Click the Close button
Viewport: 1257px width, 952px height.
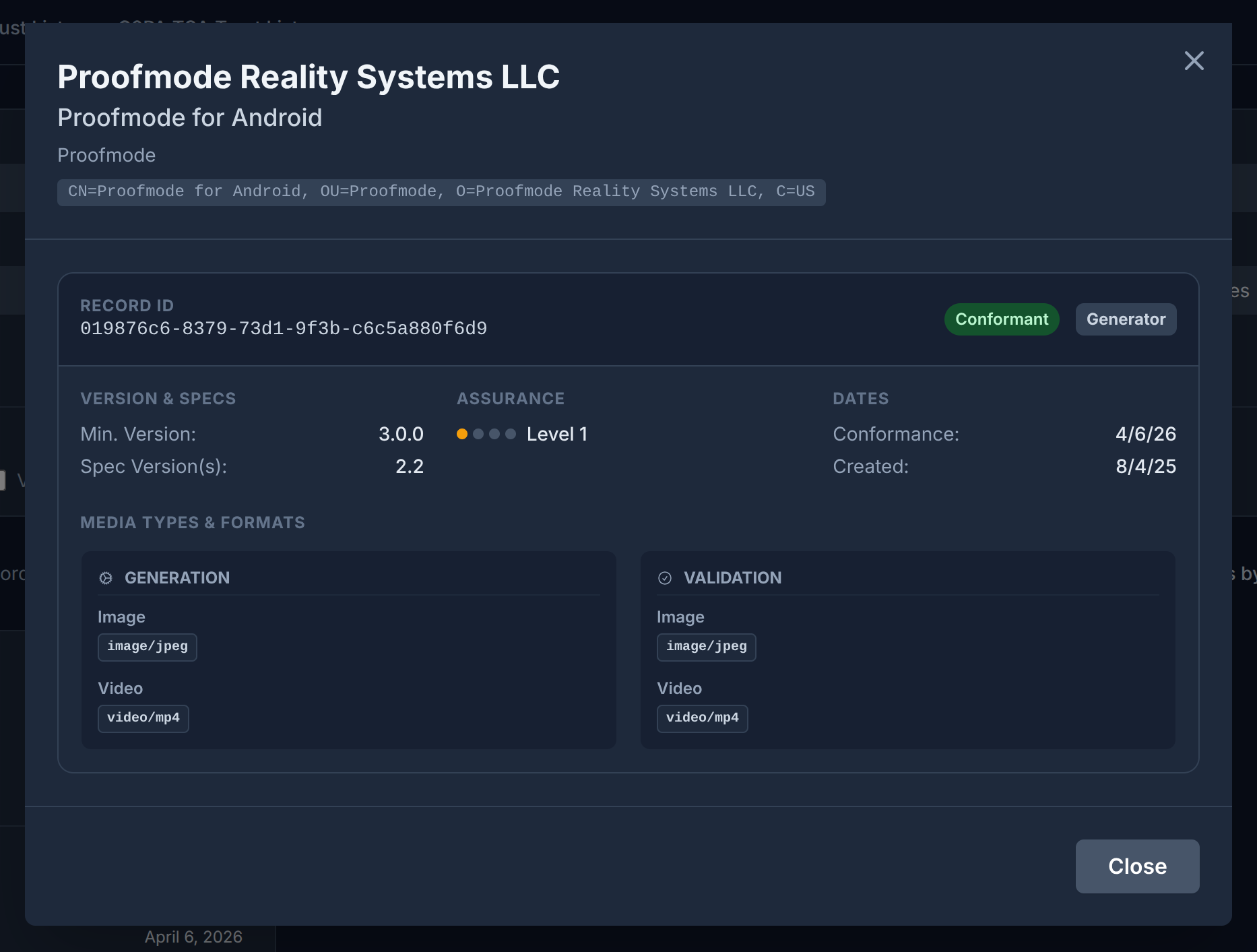click(1137, 866)
